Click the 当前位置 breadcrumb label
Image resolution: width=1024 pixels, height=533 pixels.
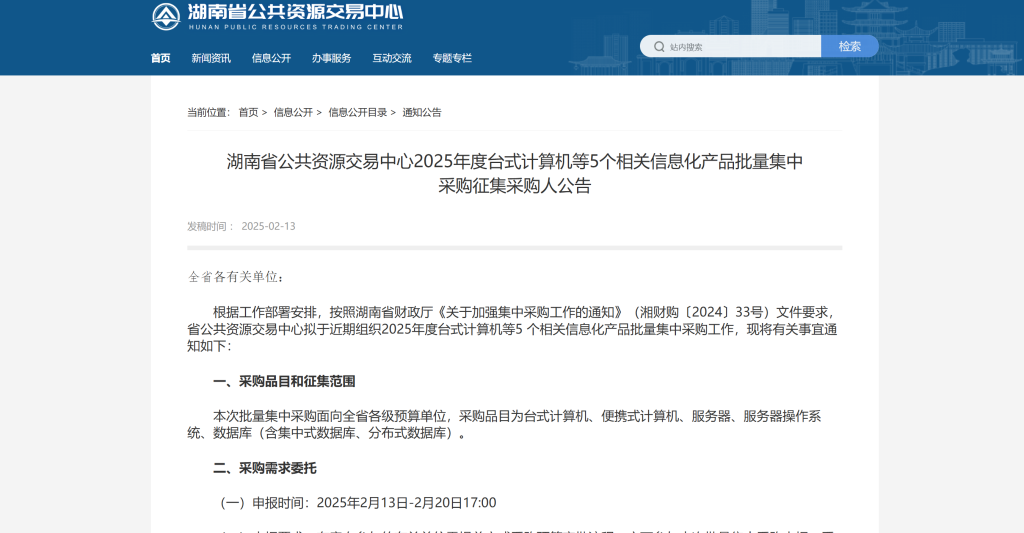coord(208,112)
